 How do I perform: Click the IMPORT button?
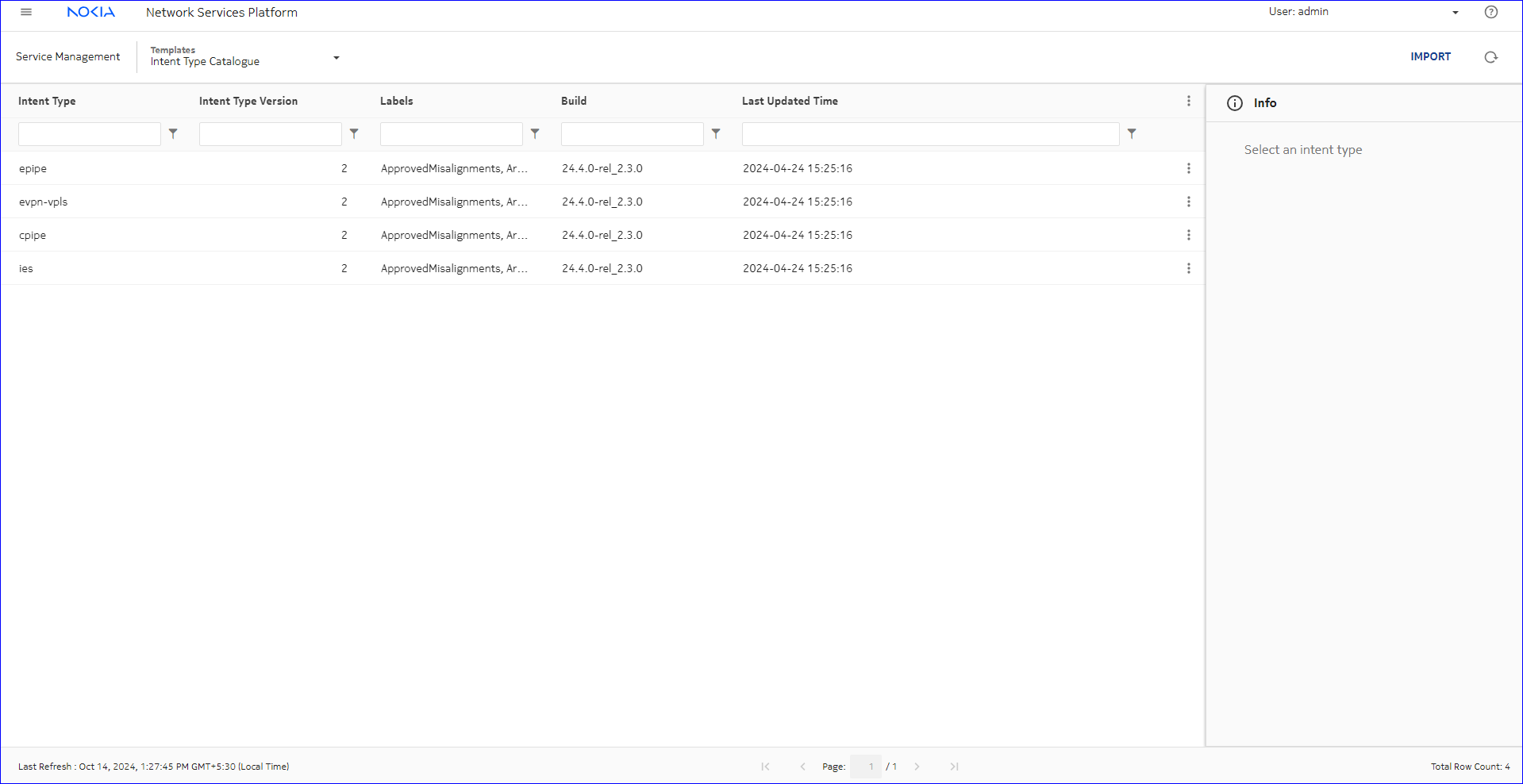click(x=1430, y=56)
